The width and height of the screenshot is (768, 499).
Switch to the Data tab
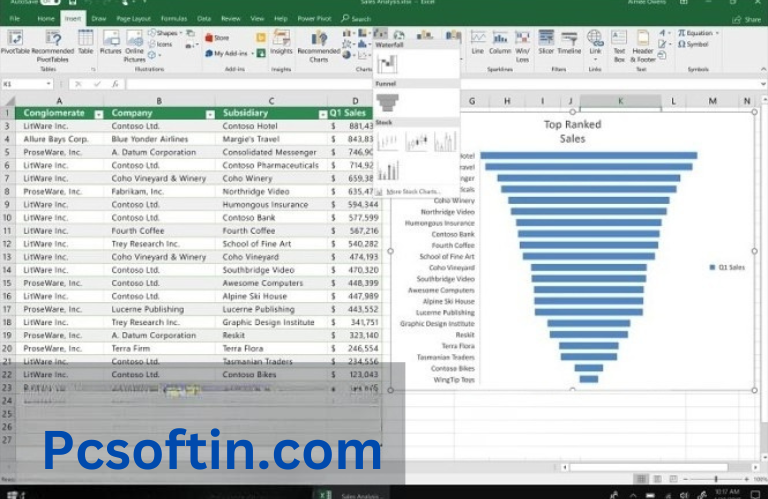pyautogui.click(x=204, y=19)
